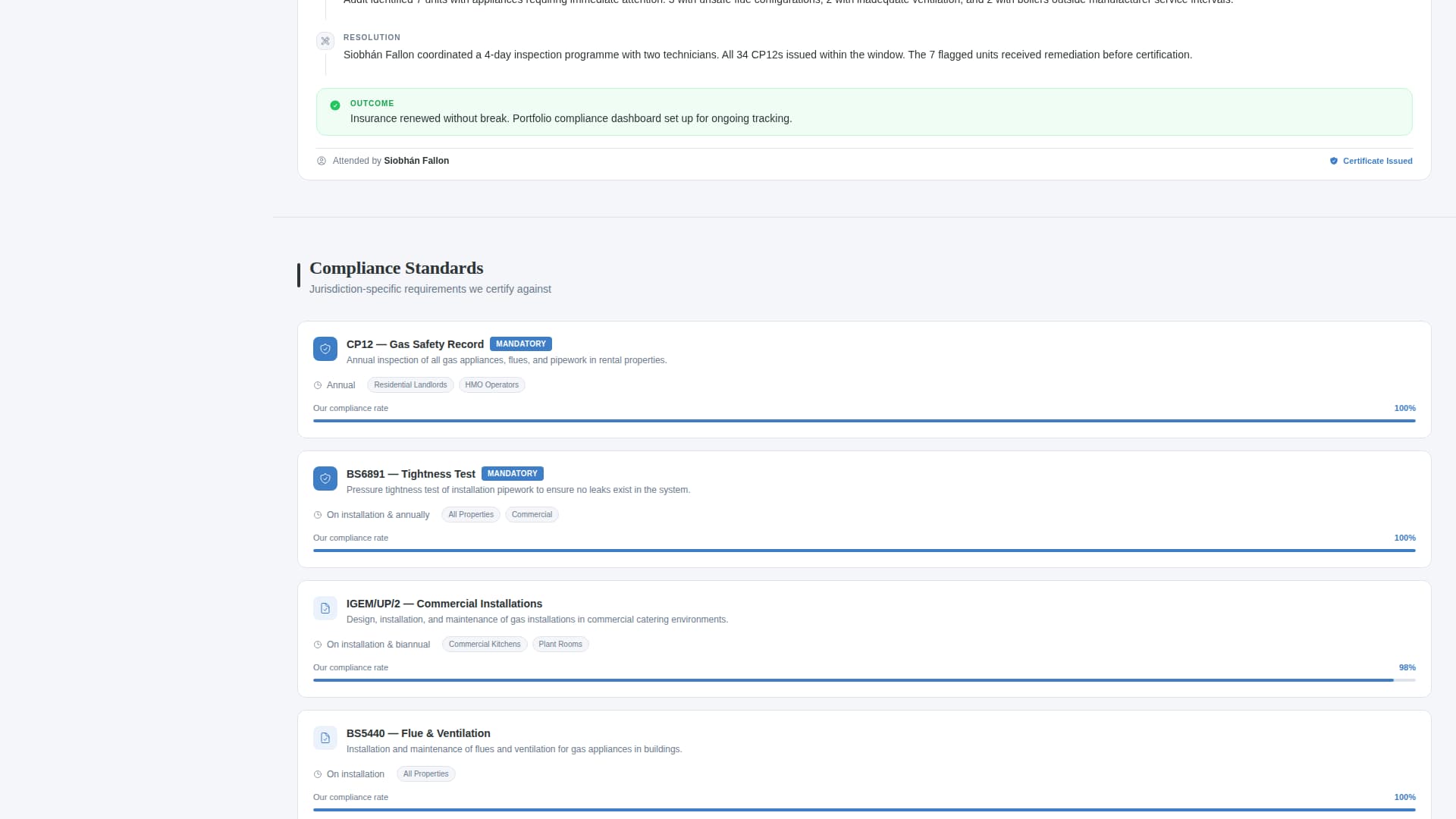
Task: Click the MANDATORY badge on CP12
Action: tap(521, 344)
